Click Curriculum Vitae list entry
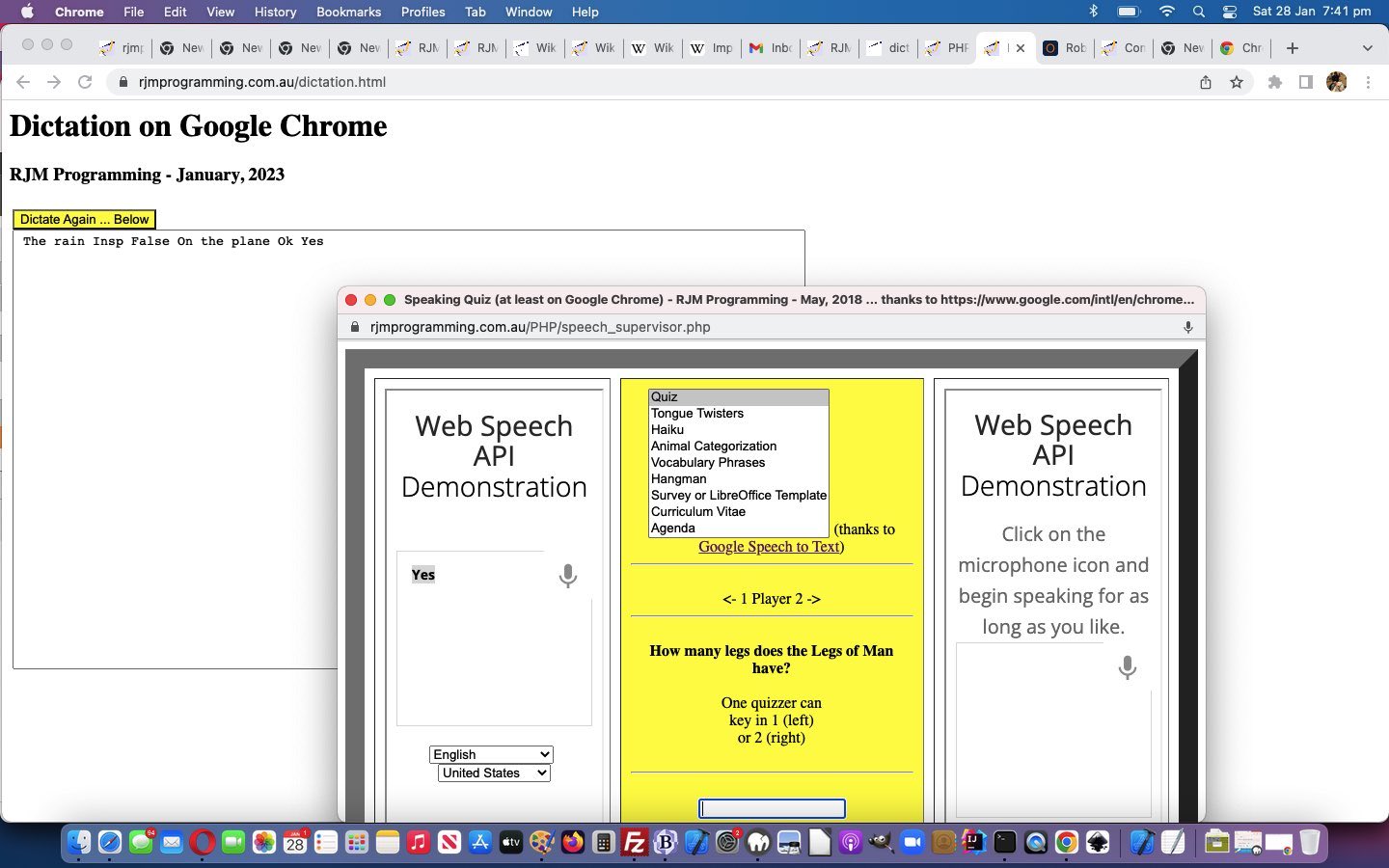Image resolution: width=1389 pixels, height=868 pixels. [x=739, y=512]
